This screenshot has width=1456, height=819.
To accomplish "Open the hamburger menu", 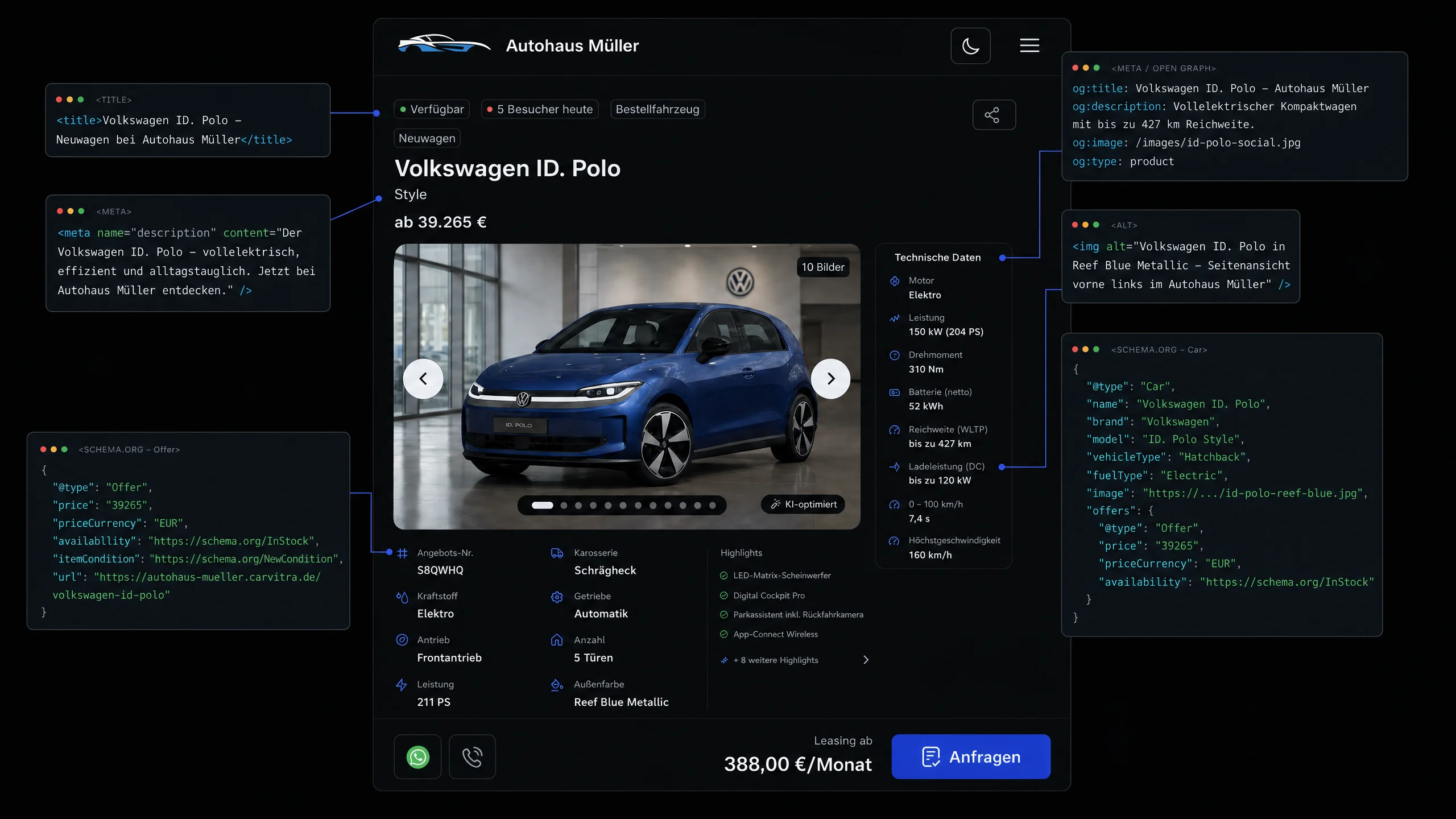I will pos(1029,45).
